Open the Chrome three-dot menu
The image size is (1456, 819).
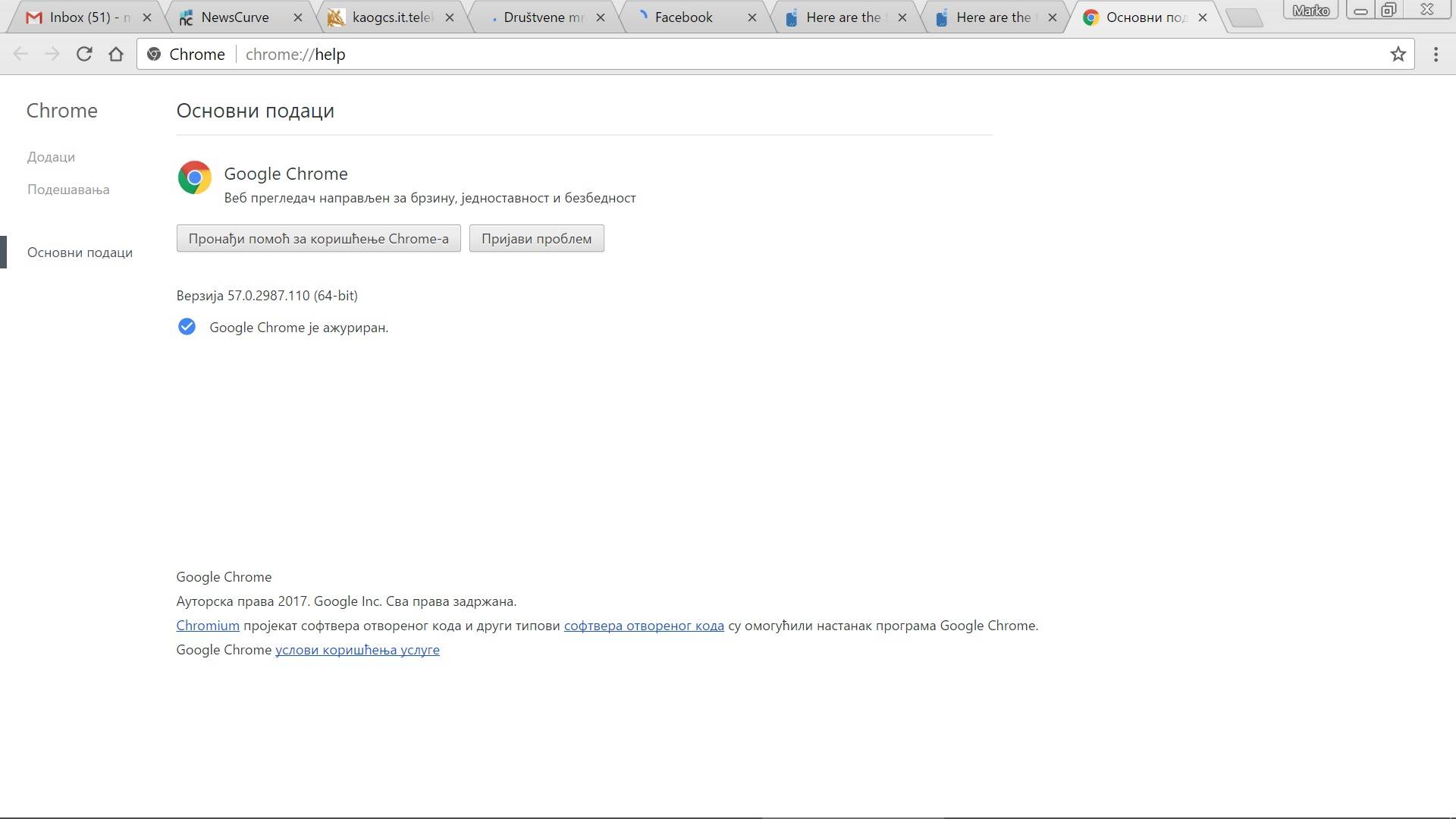point(1436,54)
